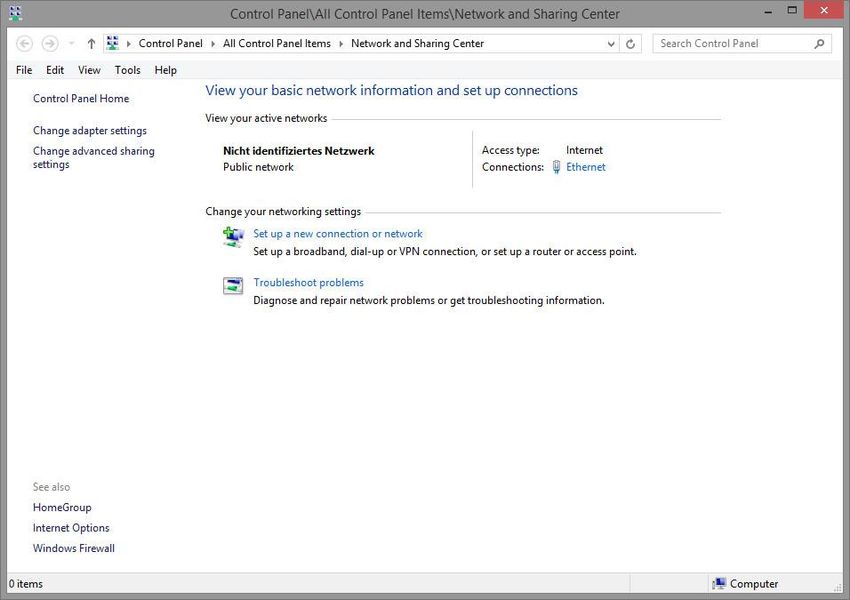Click the search magnifier icon
850x600 pixels.
819,43
